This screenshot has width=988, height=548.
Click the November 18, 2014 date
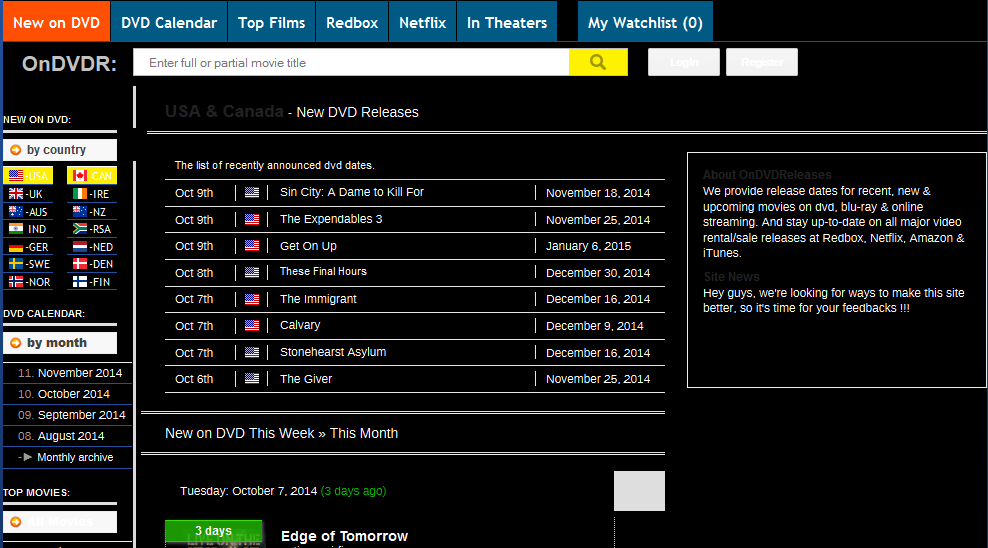coord(598,193)
